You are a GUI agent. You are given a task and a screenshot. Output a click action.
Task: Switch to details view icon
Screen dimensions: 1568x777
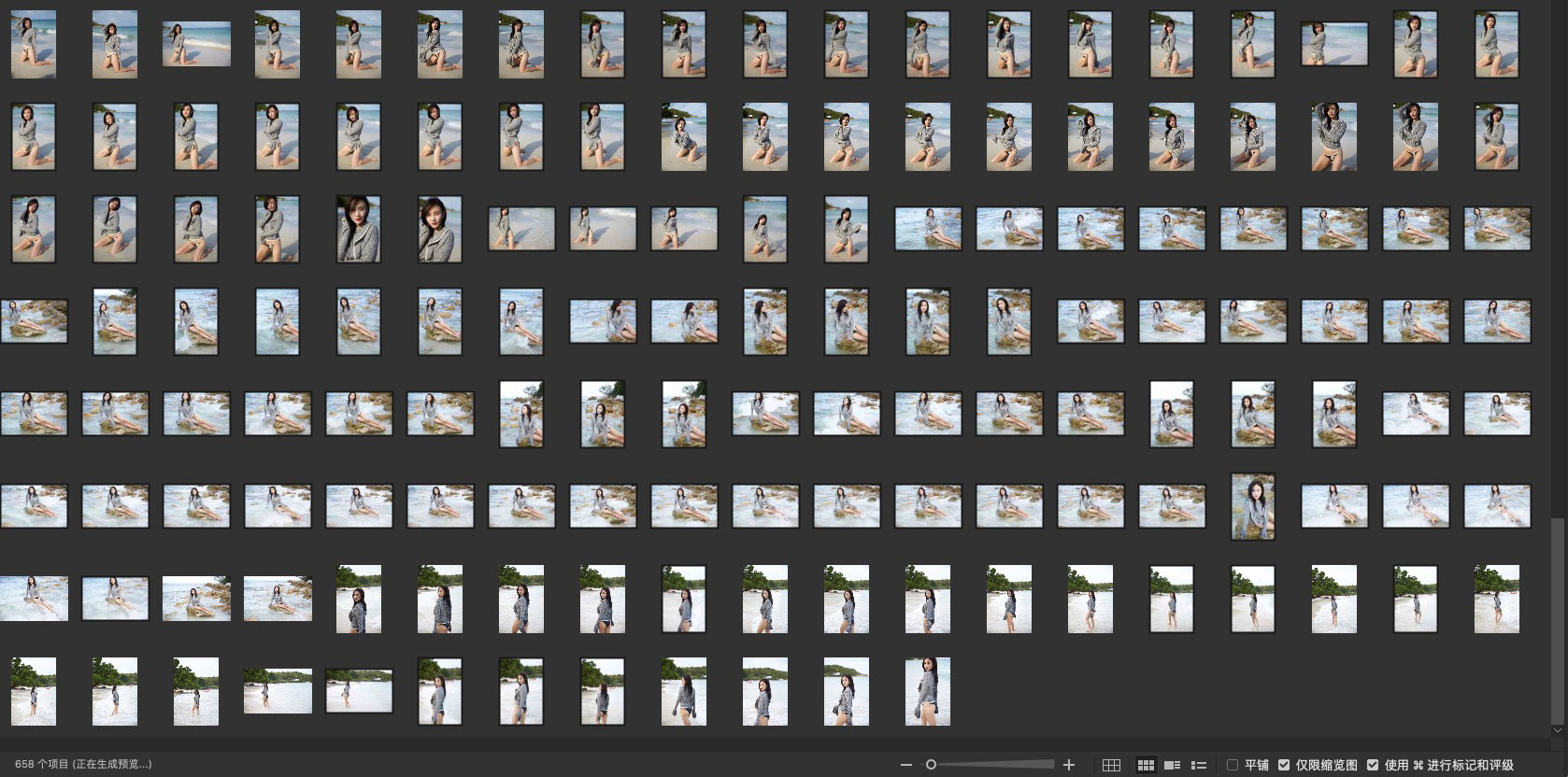(1172, 765)
